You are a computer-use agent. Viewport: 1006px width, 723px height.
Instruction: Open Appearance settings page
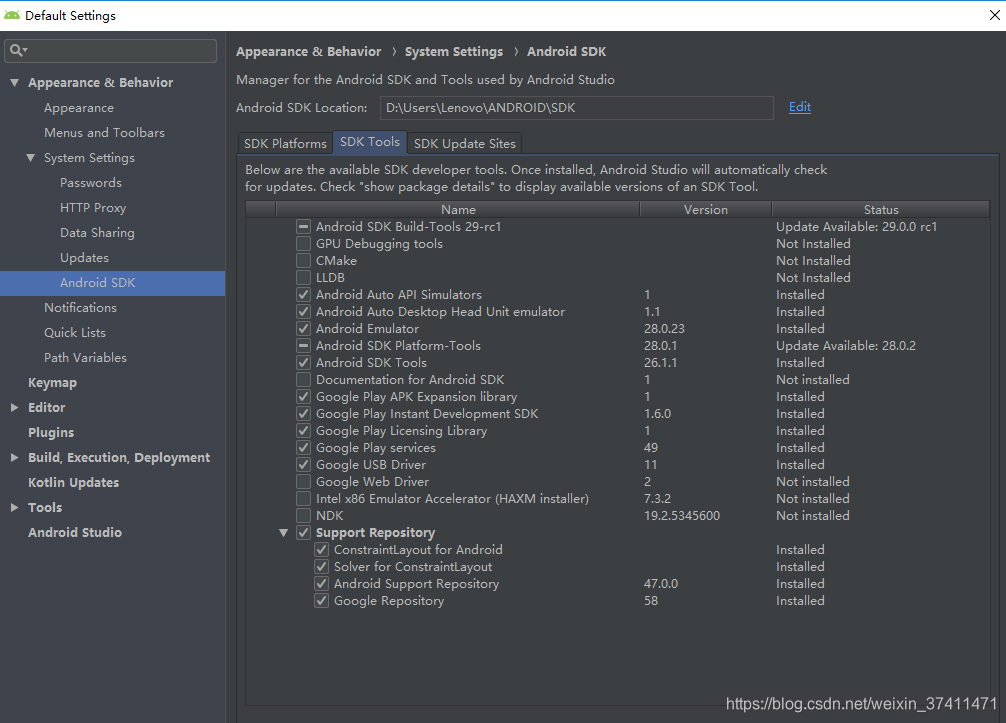[79, 108]
